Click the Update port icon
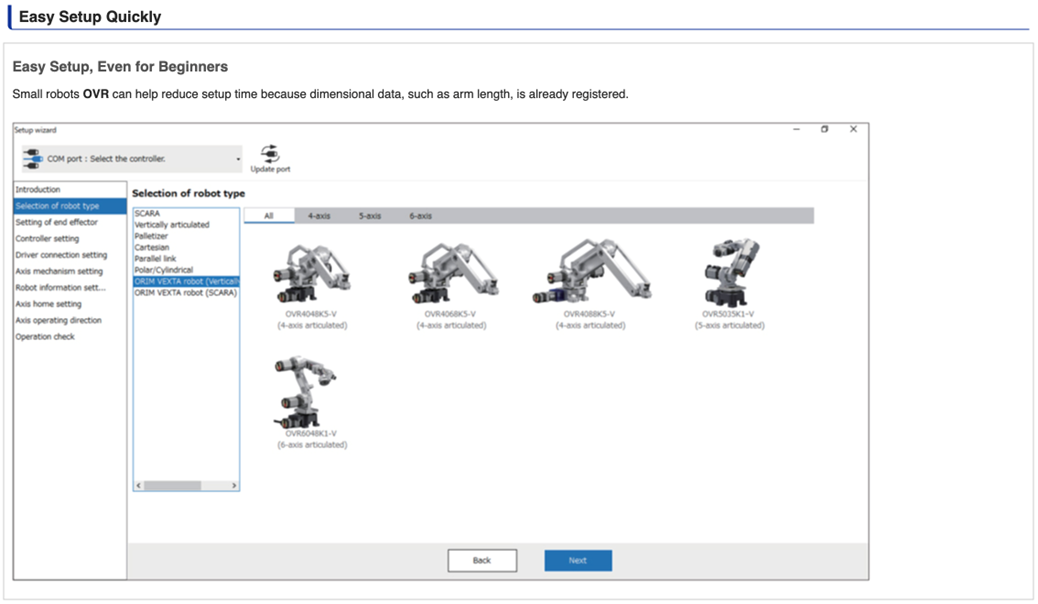This screenshot has height=604, width=1038. click(270, 155)
